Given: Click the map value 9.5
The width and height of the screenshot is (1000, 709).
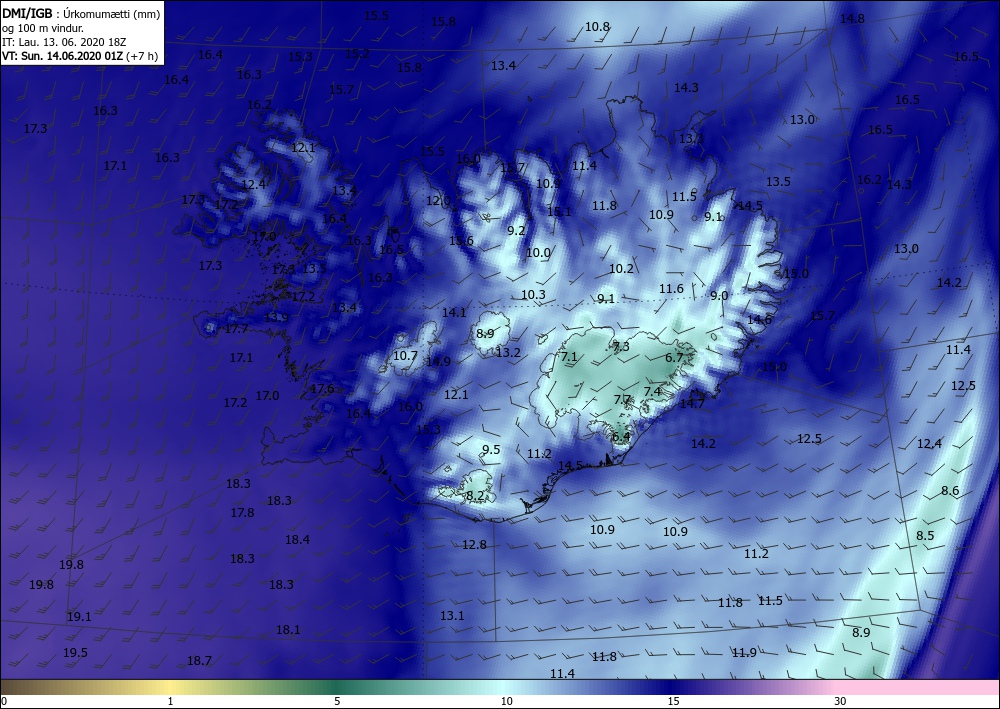Looking at the screenshot, I should coord(491,450).
